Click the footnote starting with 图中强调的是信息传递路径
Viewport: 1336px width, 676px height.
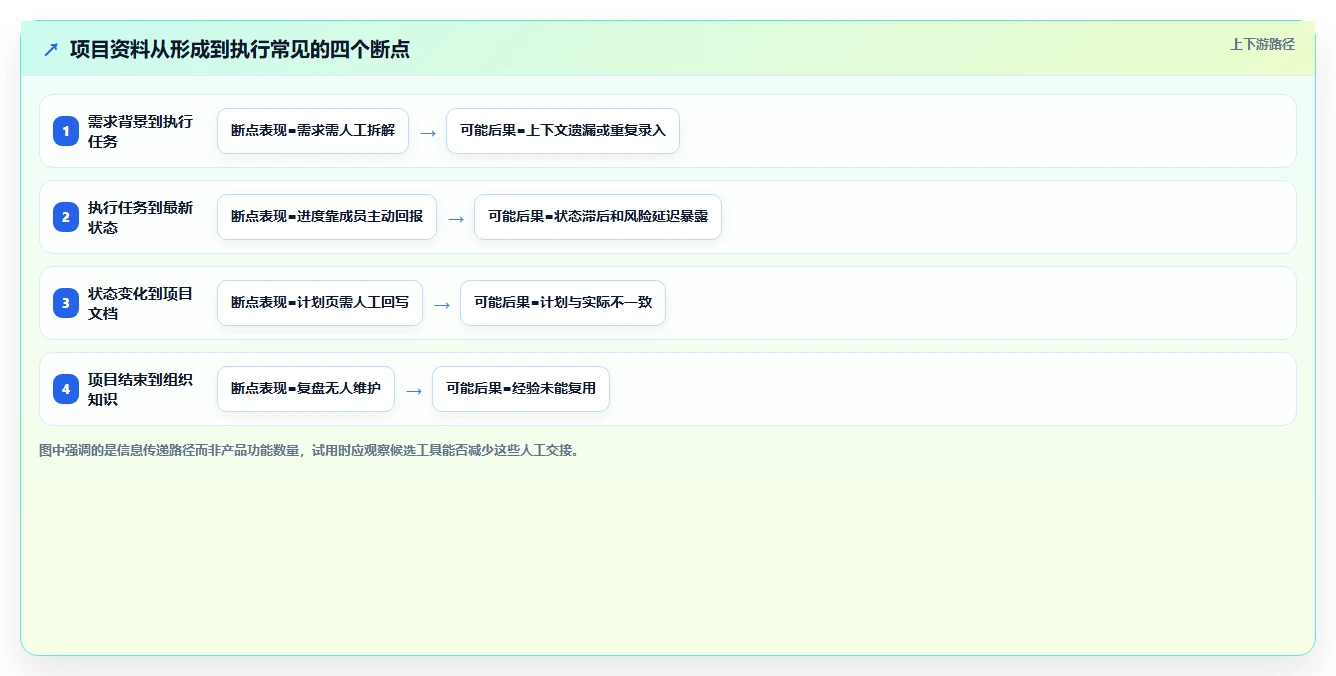click(x=309, y=450)
